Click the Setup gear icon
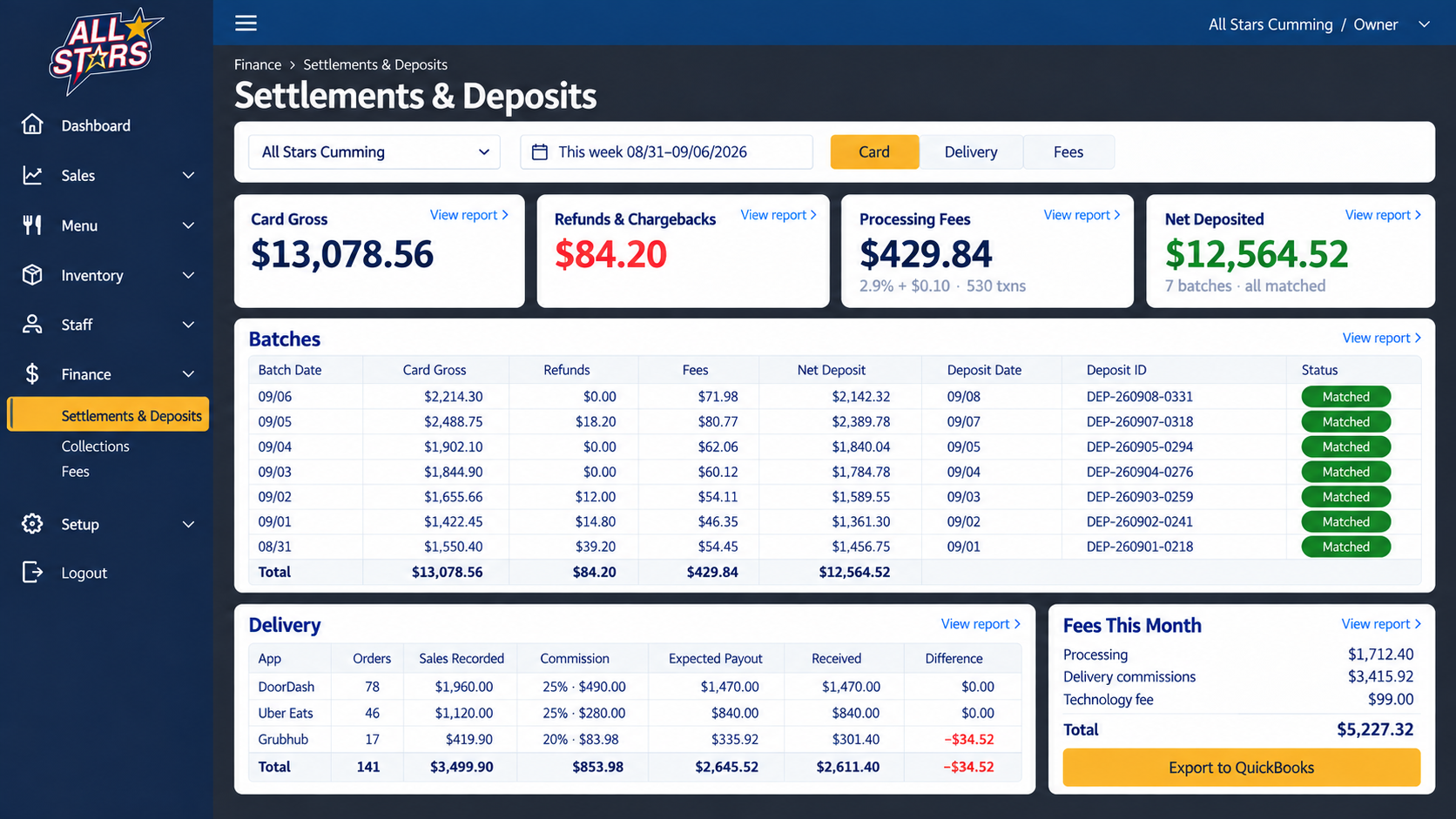Image resolution: width=1456 pixels, height=819 pixels. click(x=32, y=524)
